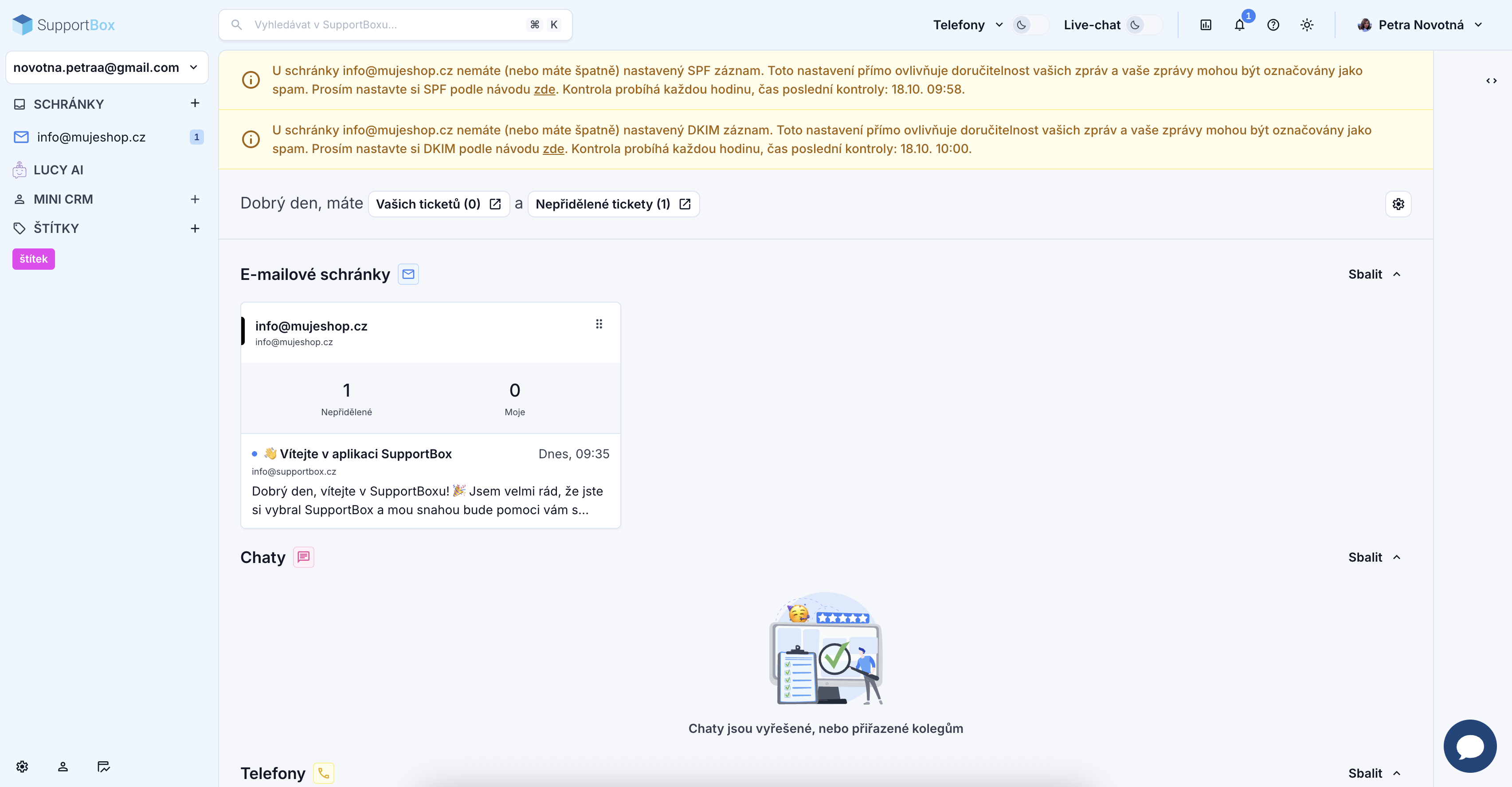Image resolution: width=1512 pixels, height=787 pixels.
Task: Open the help question mark icon
Action: coord(1273,25)
